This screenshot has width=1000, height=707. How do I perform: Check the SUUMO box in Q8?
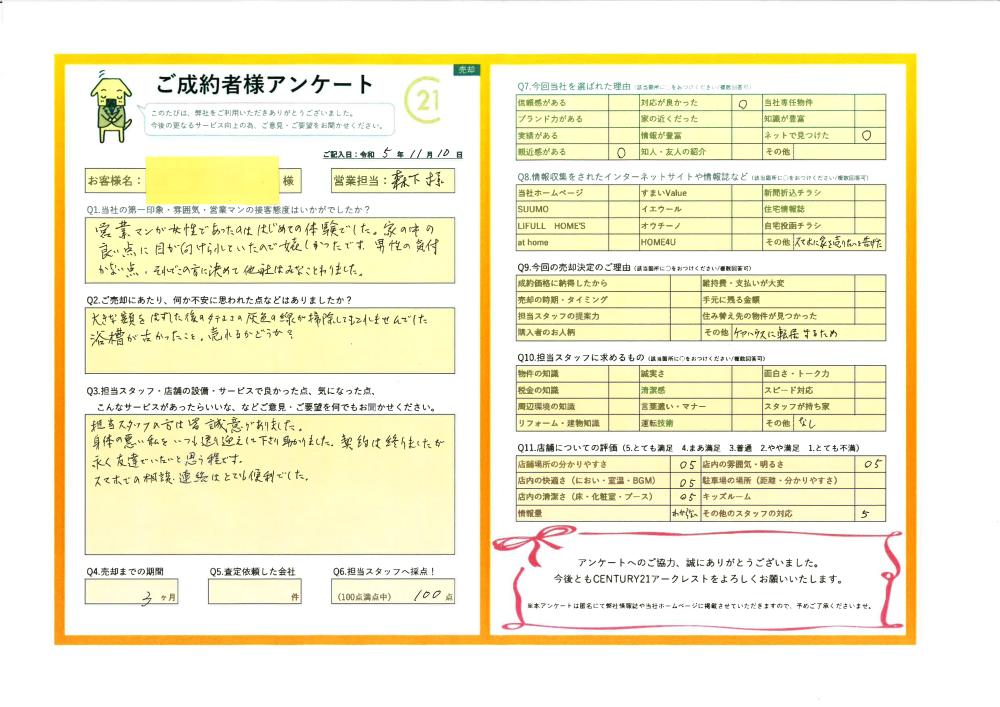619,209
